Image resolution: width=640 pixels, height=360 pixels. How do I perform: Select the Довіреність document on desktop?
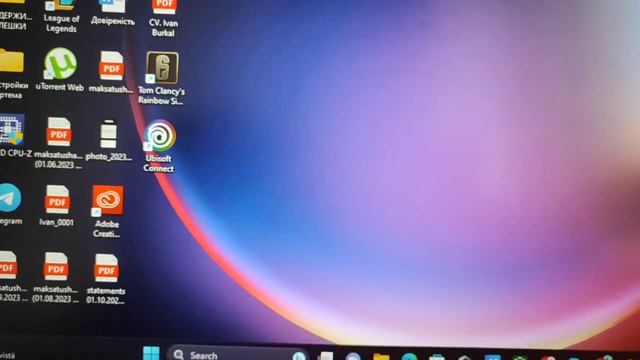[113, 13]
